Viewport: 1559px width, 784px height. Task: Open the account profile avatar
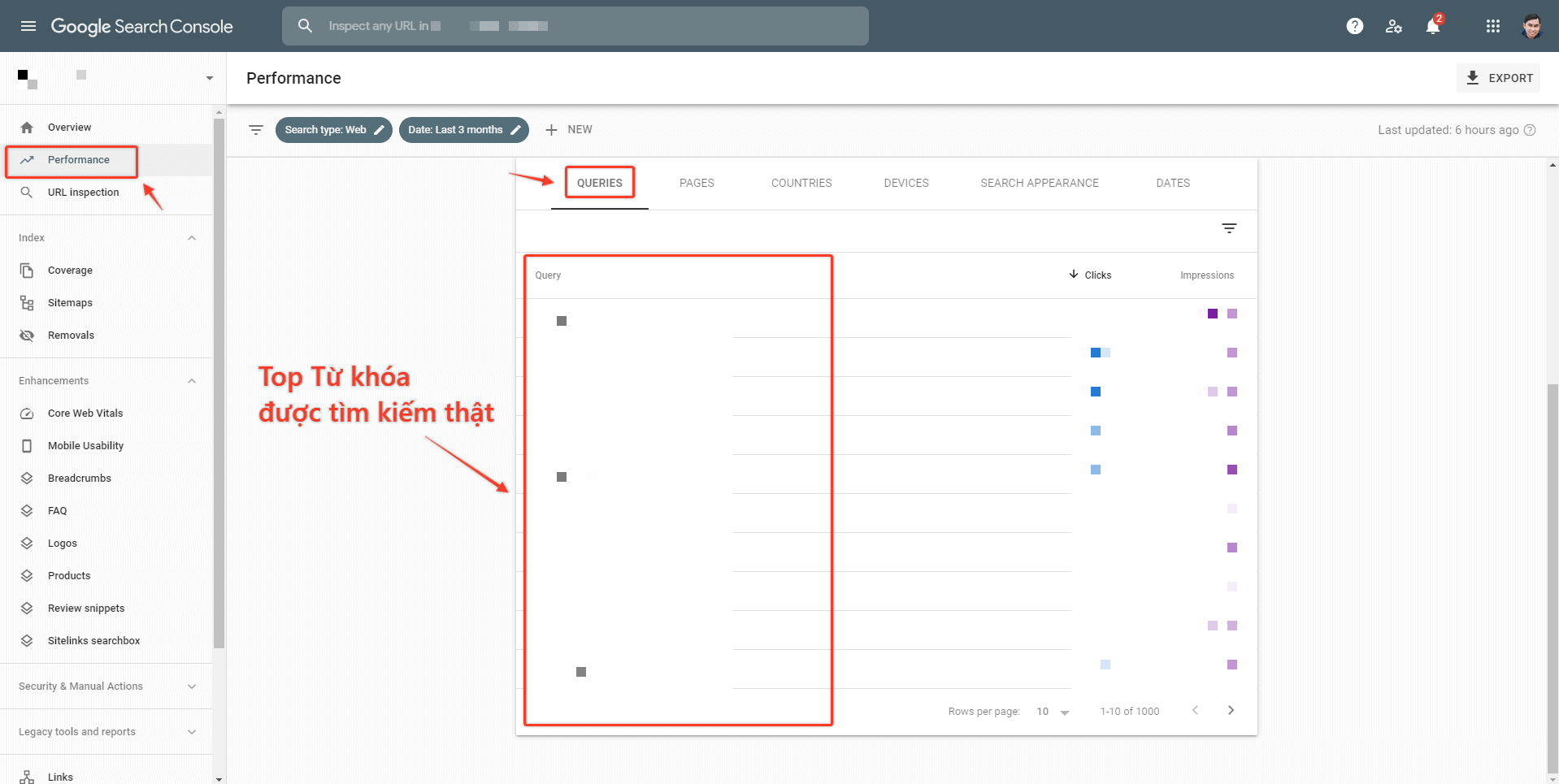1532,26
